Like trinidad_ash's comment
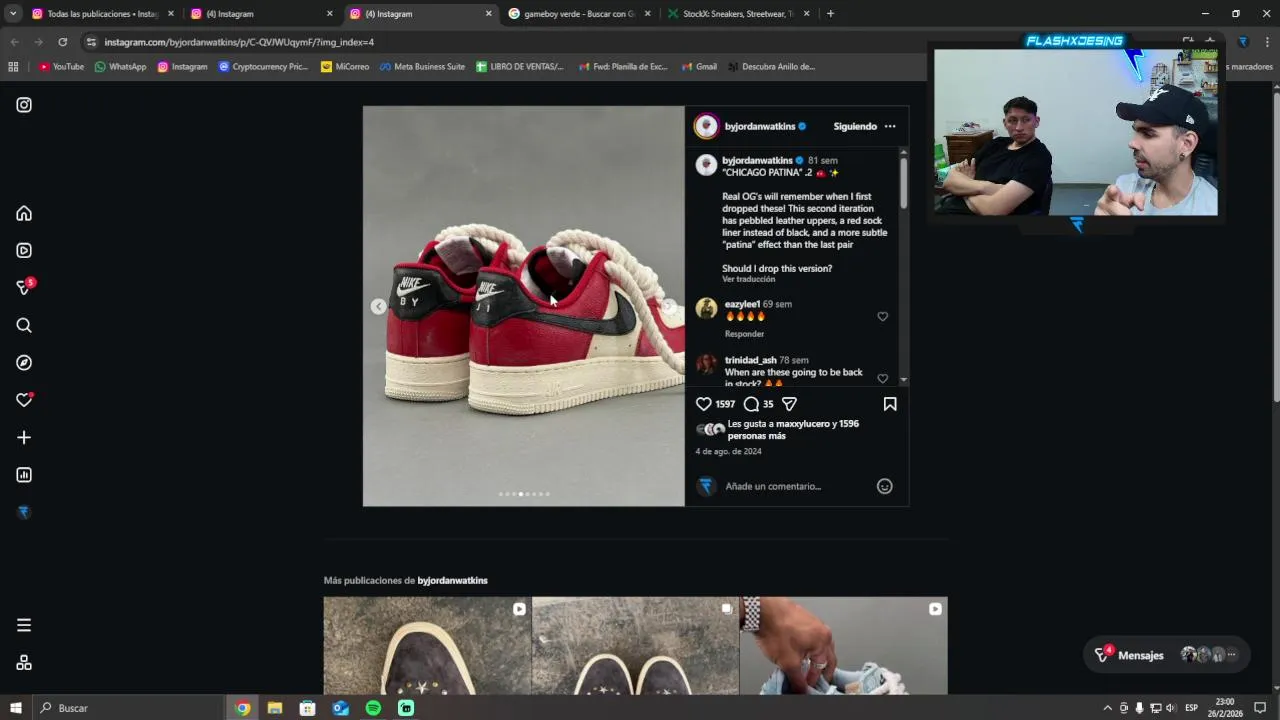 point(882,378)
